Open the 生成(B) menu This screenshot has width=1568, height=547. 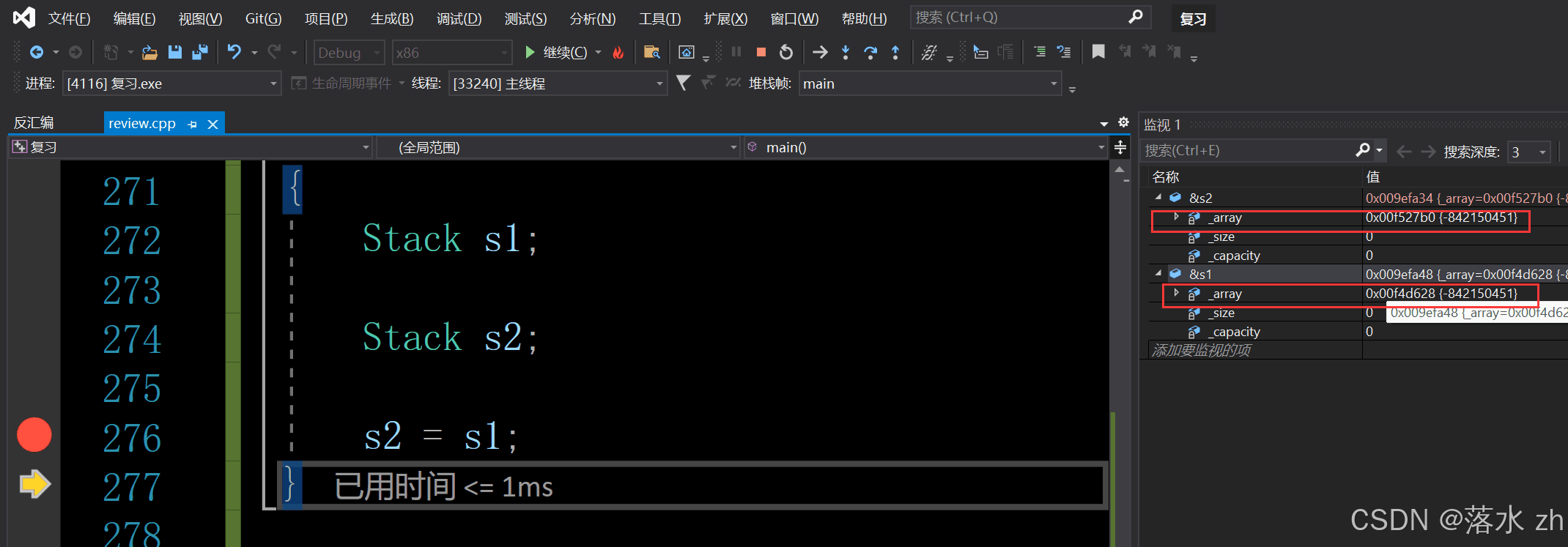(x=392, y=18)
